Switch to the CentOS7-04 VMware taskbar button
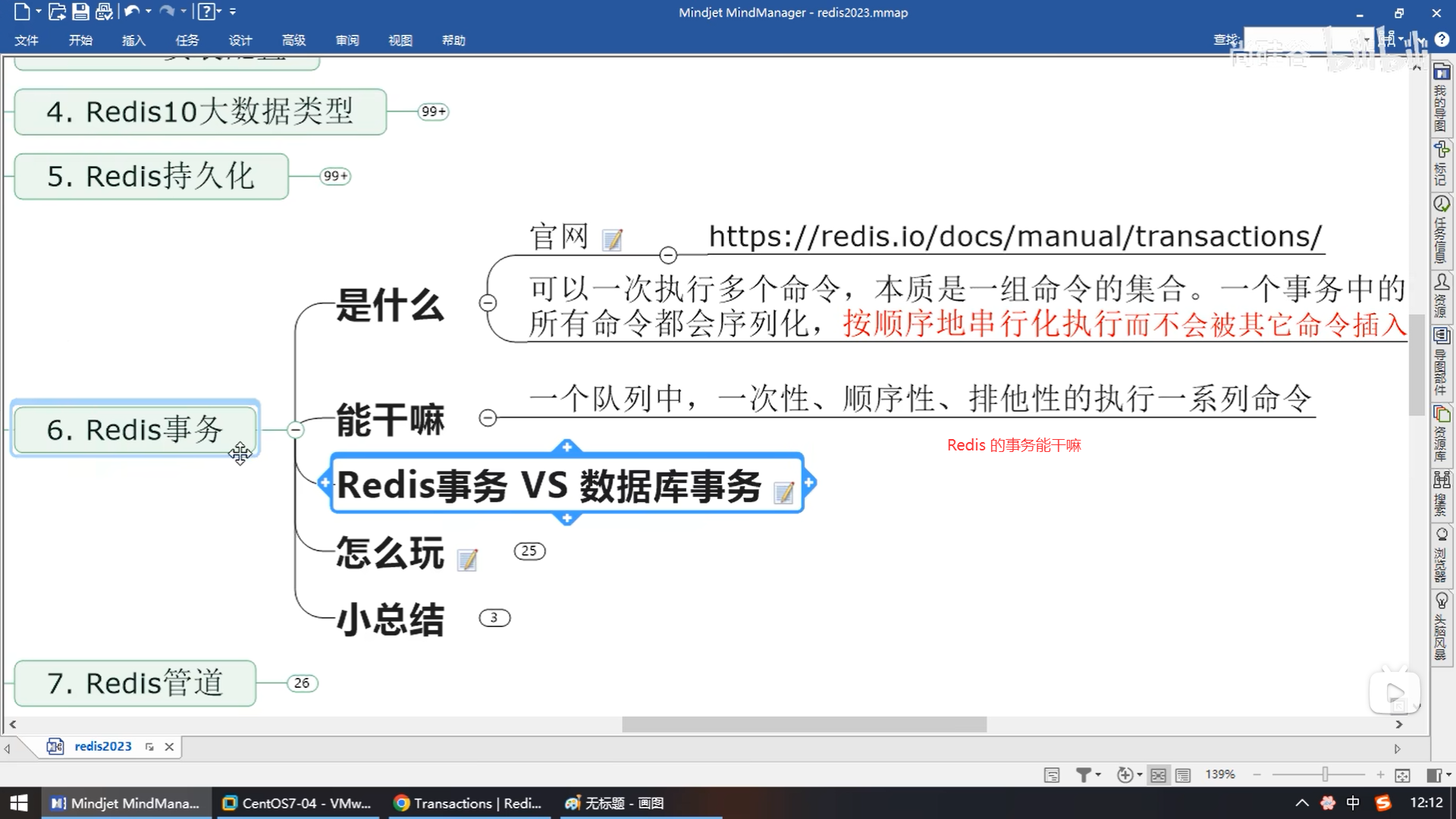 (297, 803)
